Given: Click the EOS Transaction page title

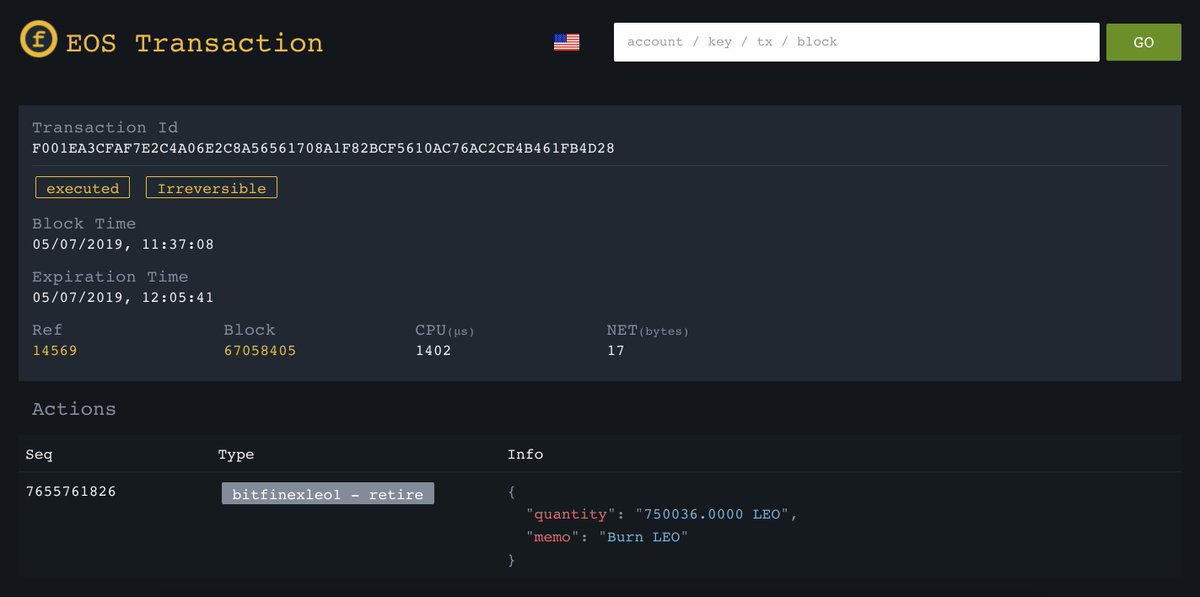Looking at the screenshot, I should [194, 43].
